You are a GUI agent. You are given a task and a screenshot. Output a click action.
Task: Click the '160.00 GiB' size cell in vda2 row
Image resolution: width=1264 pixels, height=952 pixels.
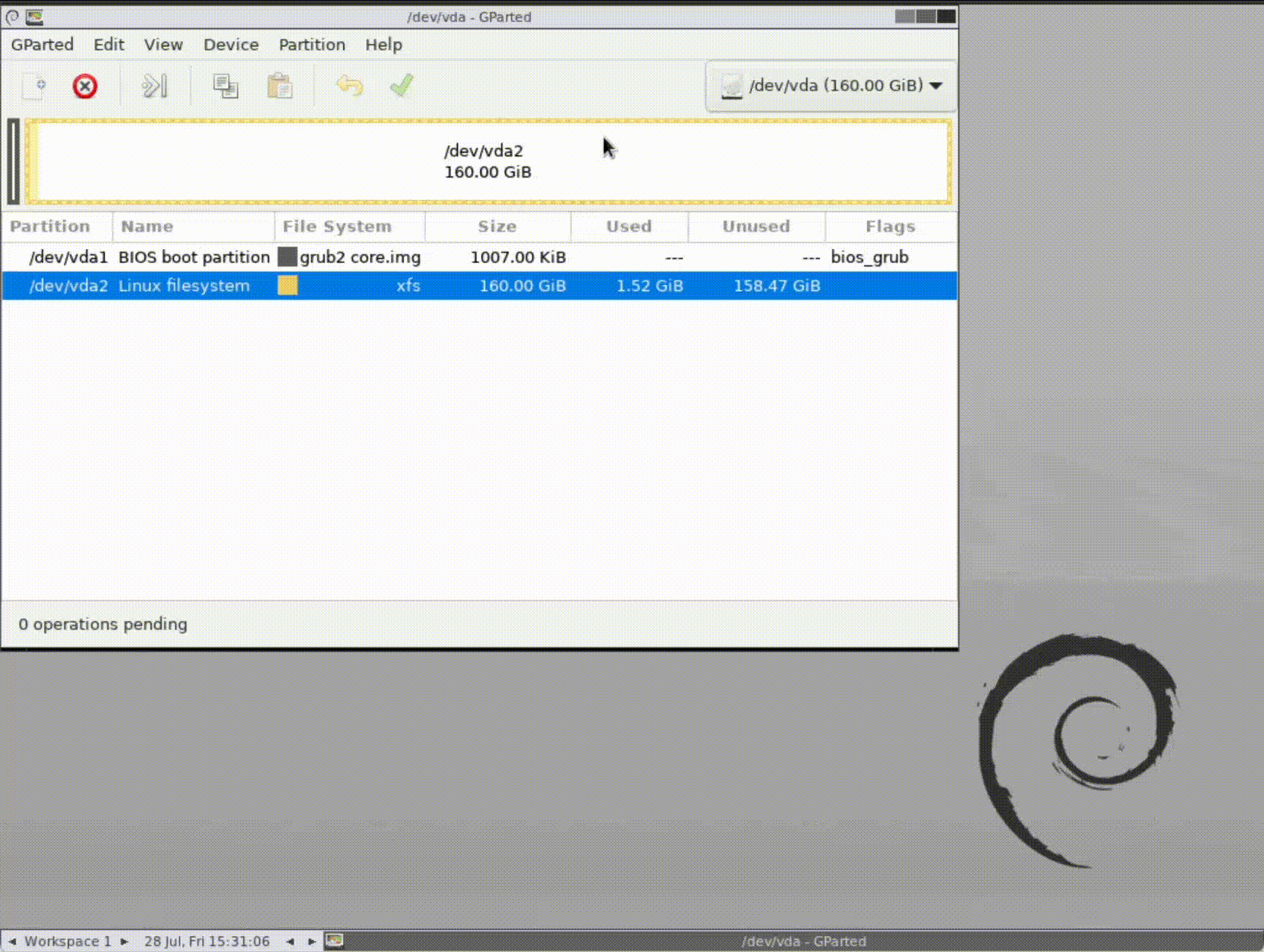coord(522,286)
